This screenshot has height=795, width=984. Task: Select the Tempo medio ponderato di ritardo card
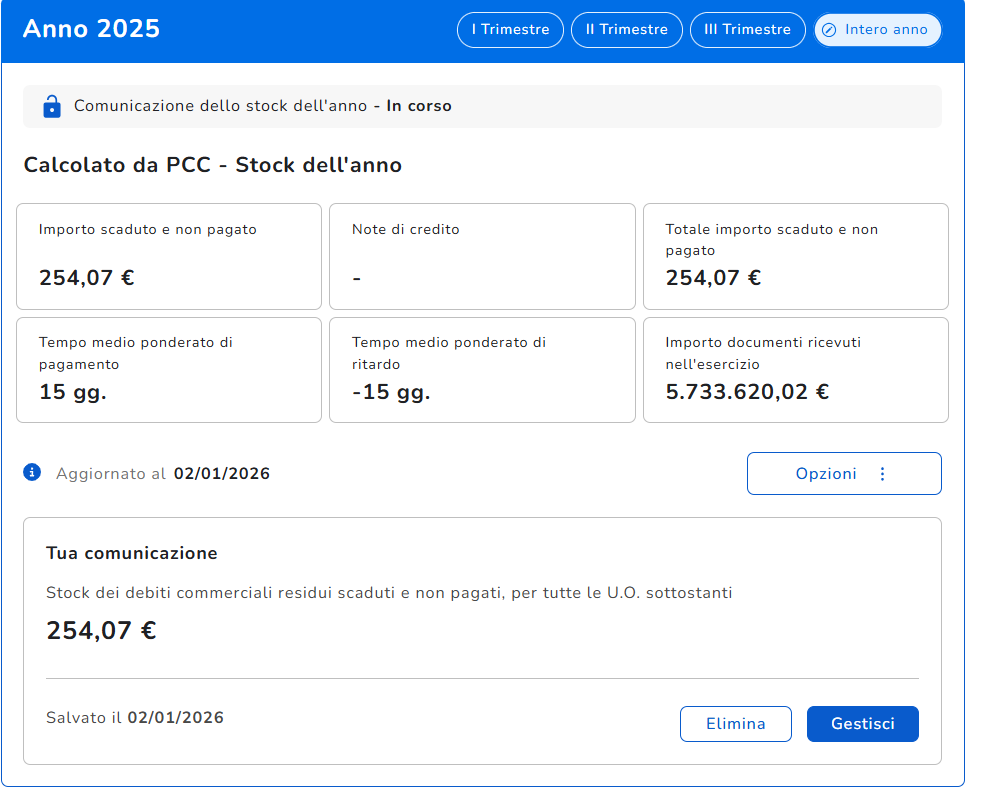pos(482,370)
